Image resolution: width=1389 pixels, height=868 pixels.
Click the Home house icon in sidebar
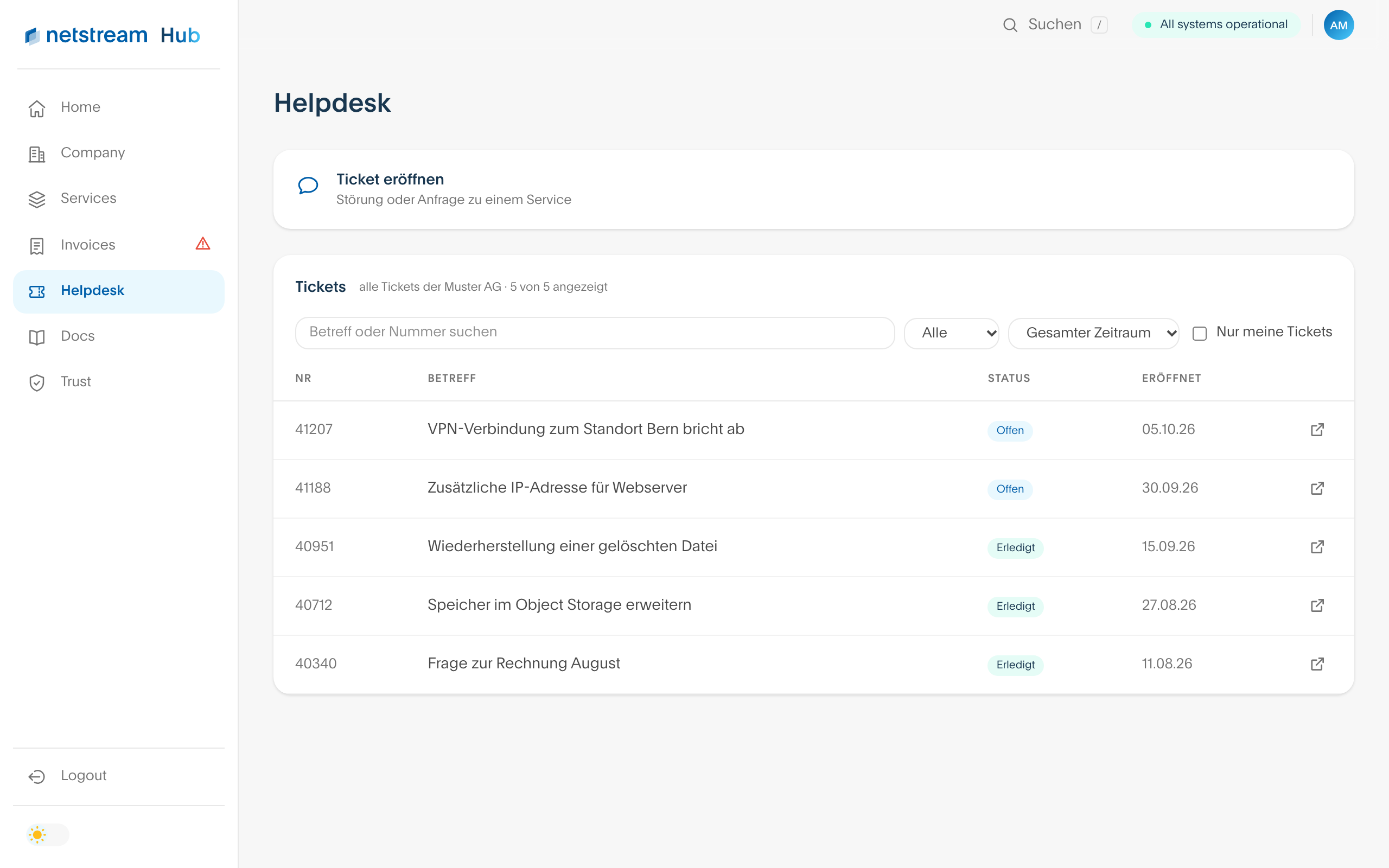(37, 108)
